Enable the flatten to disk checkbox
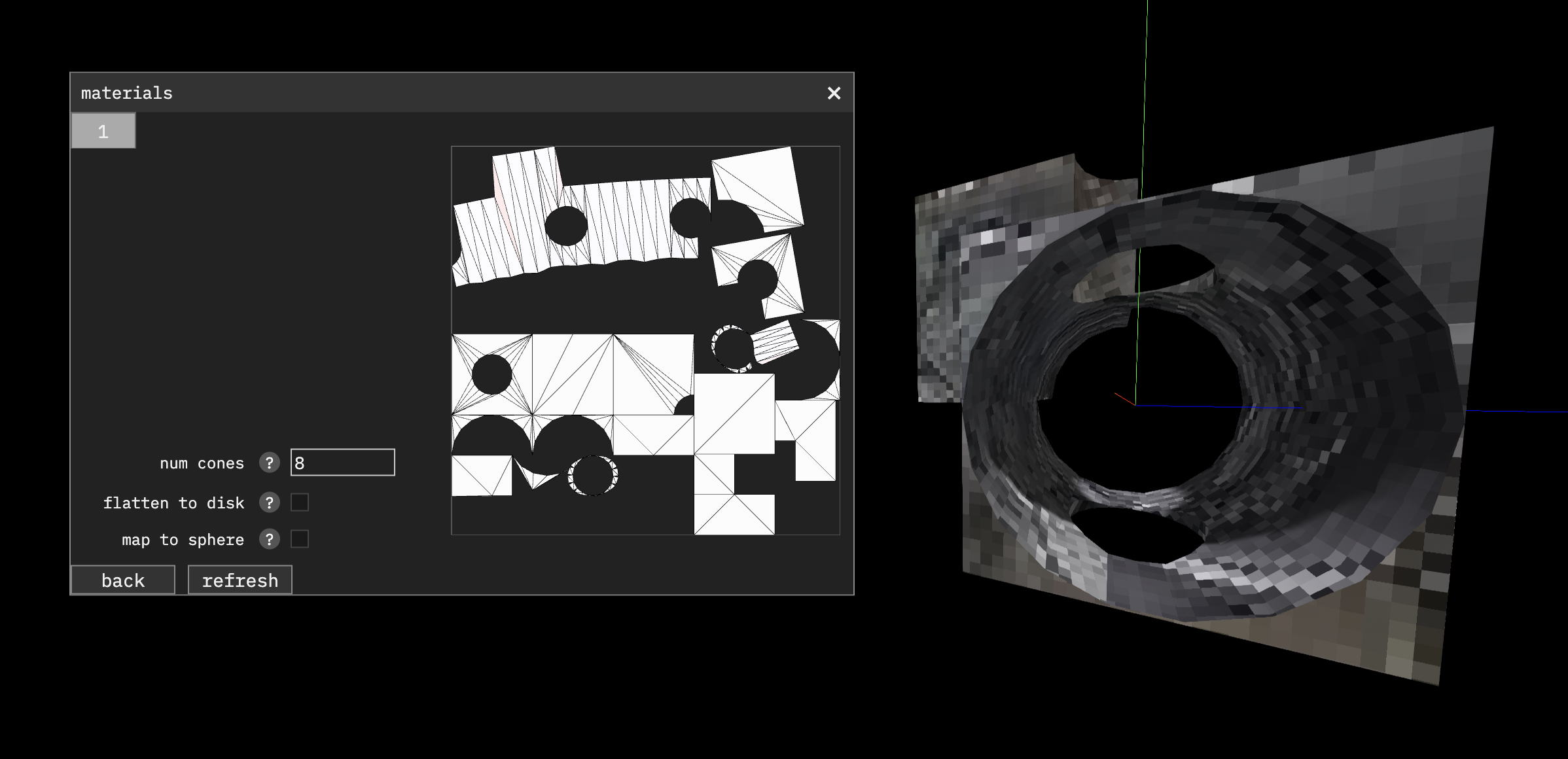 click(300, 503)
